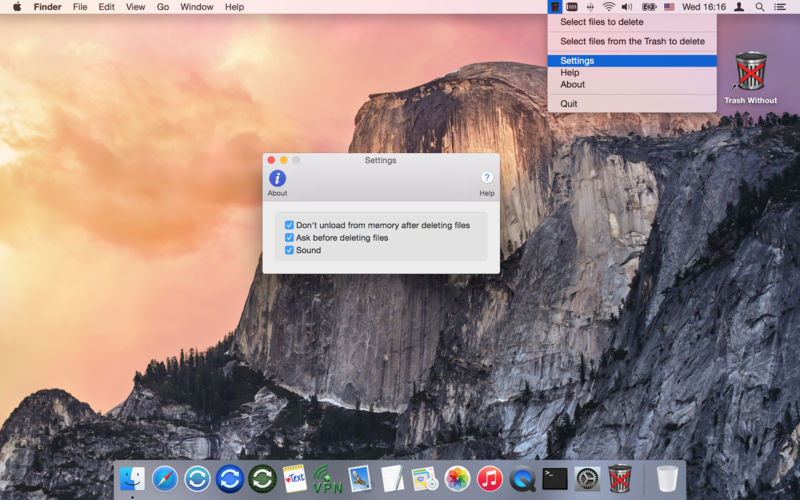
Task: Open Notification Center list icon
Action: [780, 7]
